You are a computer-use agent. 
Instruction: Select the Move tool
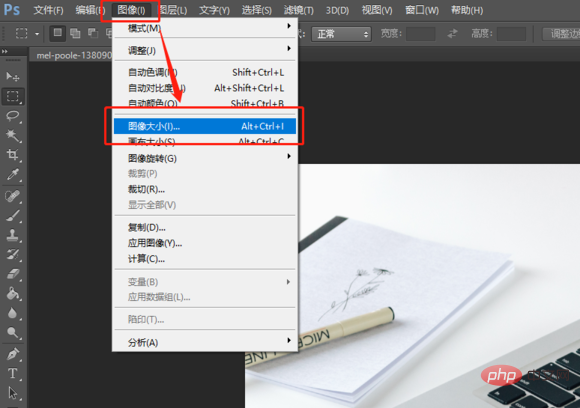[13, 77]
